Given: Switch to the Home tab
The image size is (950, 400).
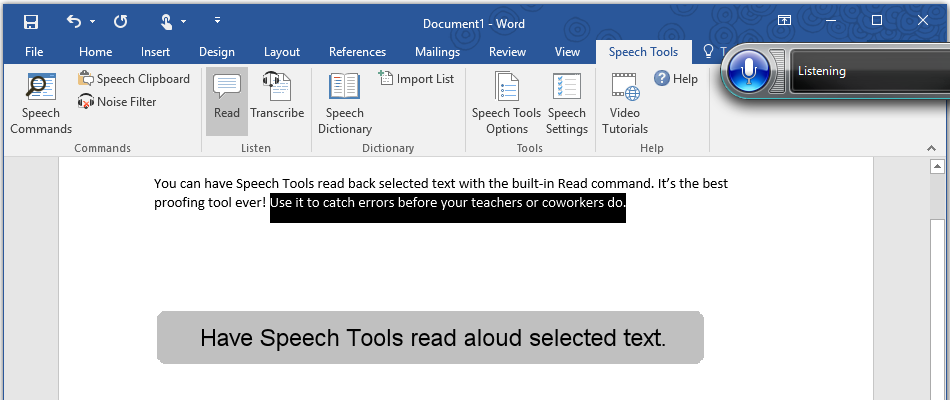Looking at the screenshot, I should (x=96, y=52).
